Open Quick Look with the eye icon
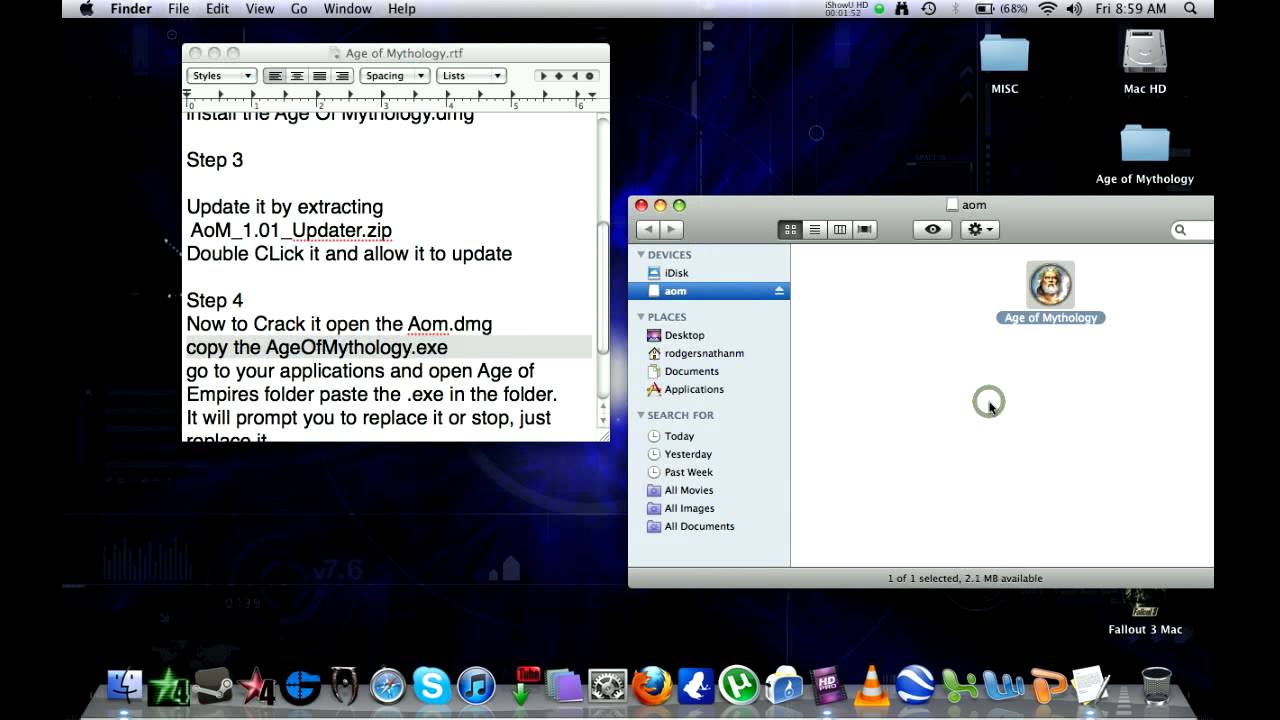The height and width of the screenshot is (720, 1280). coord(931,229)
